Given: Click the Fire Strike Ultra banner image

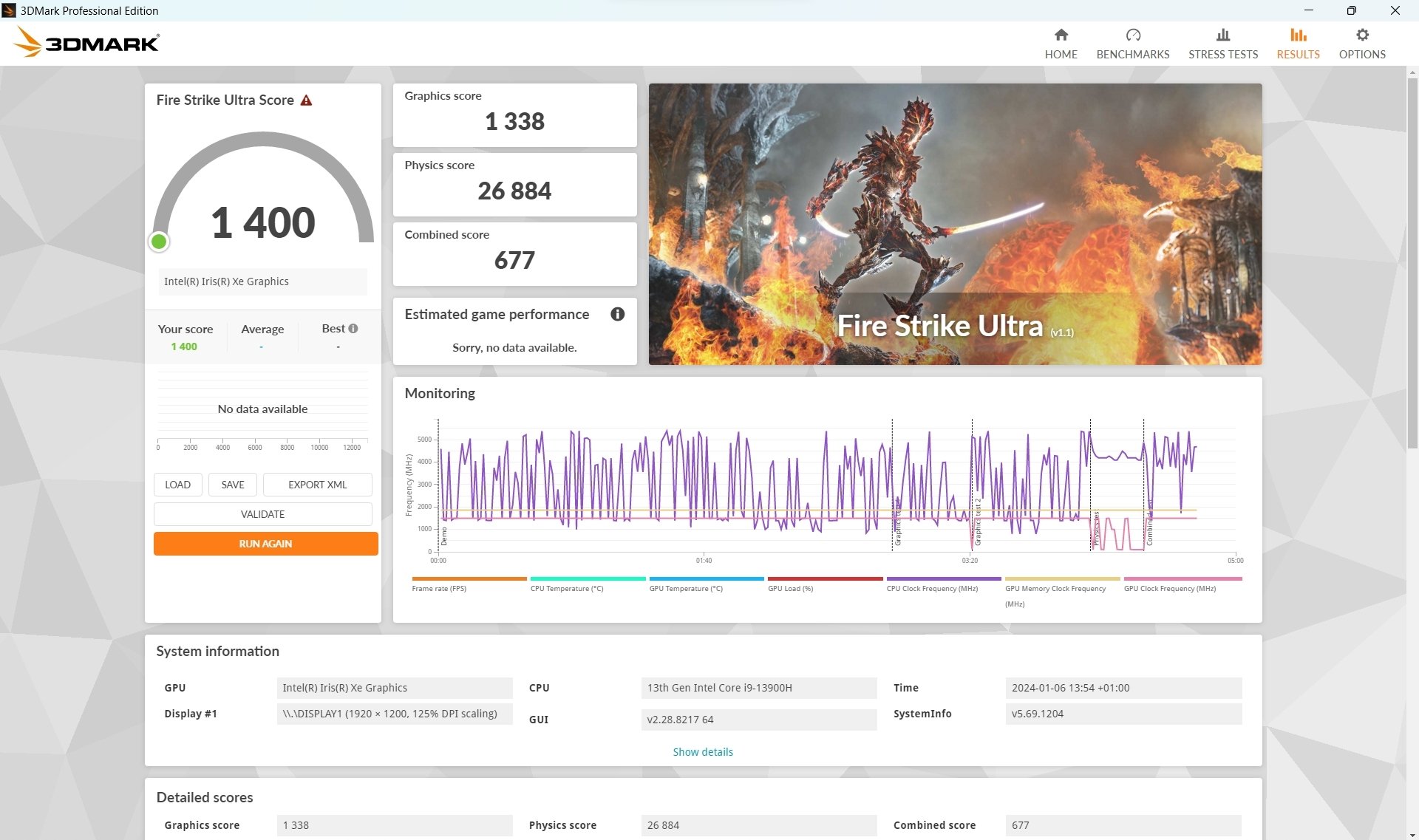Looking at the screenshot, I should click(x=955, y=224).
